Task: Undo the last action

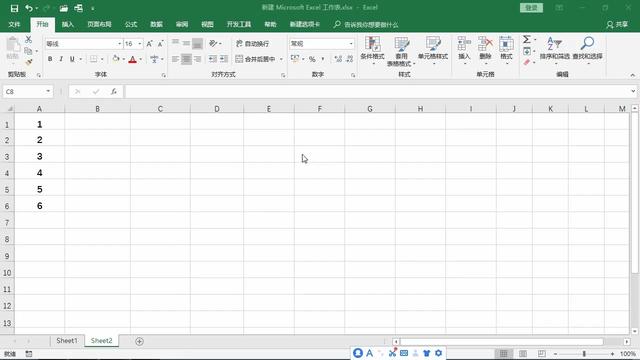Action: click(x=29, y=8)
